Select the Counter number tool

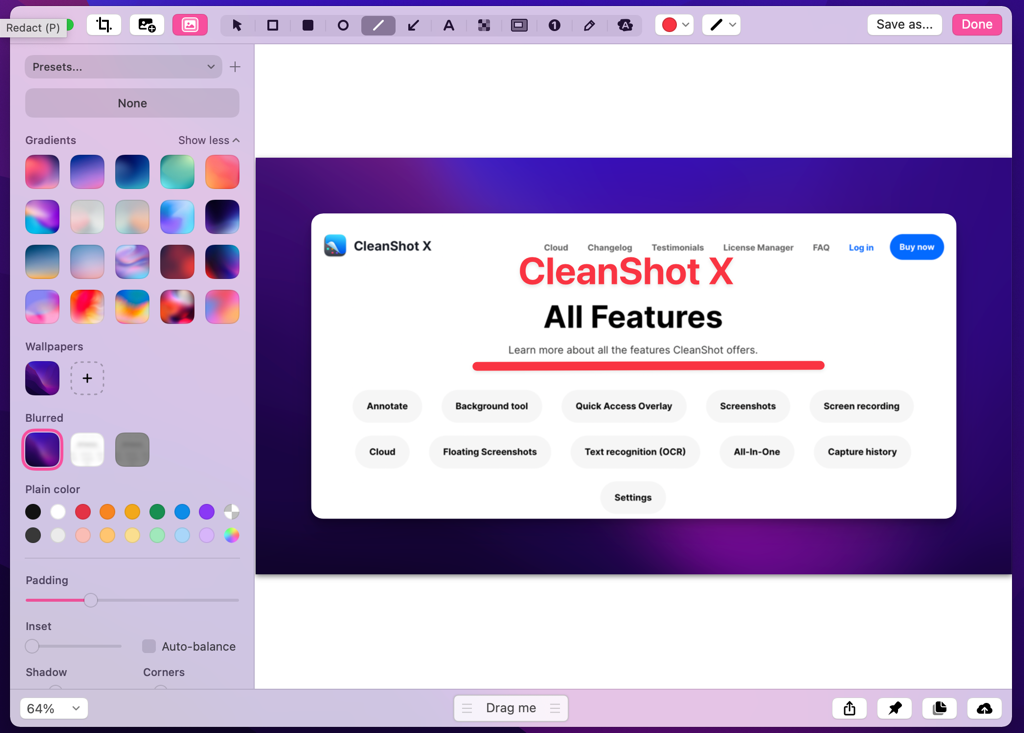tap(554, 25)
